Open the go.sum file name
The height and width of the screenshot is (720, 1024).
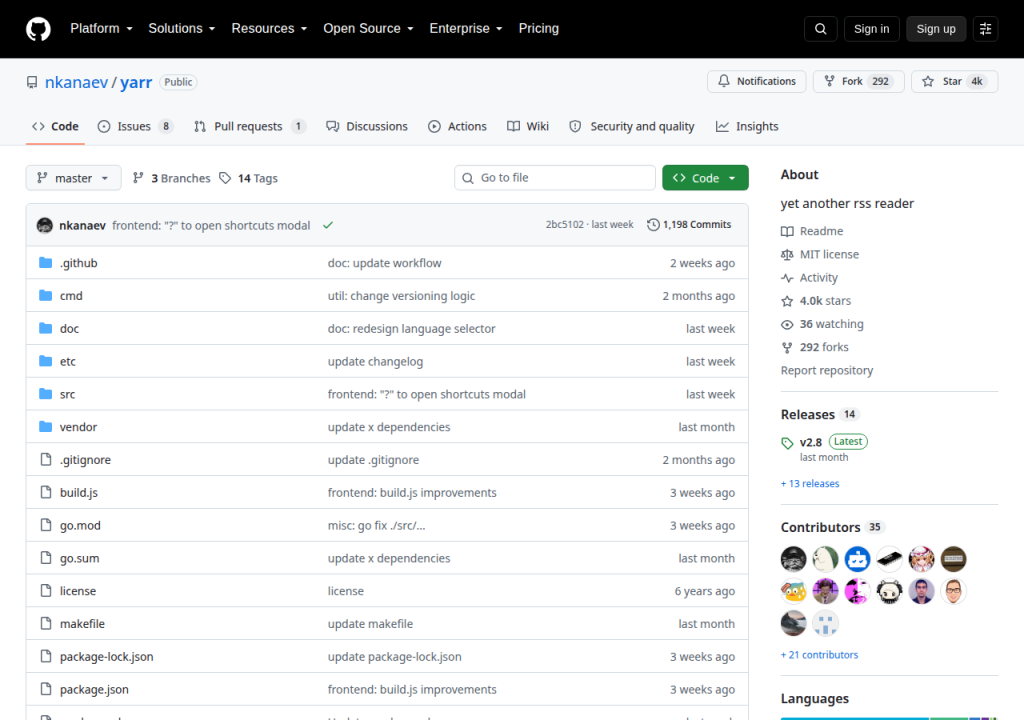coord(80,558)
